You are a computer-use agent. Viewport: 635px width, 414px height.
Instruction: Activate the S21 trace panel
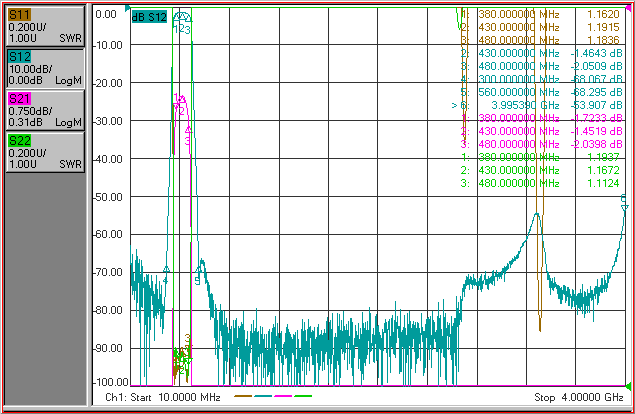45,111
